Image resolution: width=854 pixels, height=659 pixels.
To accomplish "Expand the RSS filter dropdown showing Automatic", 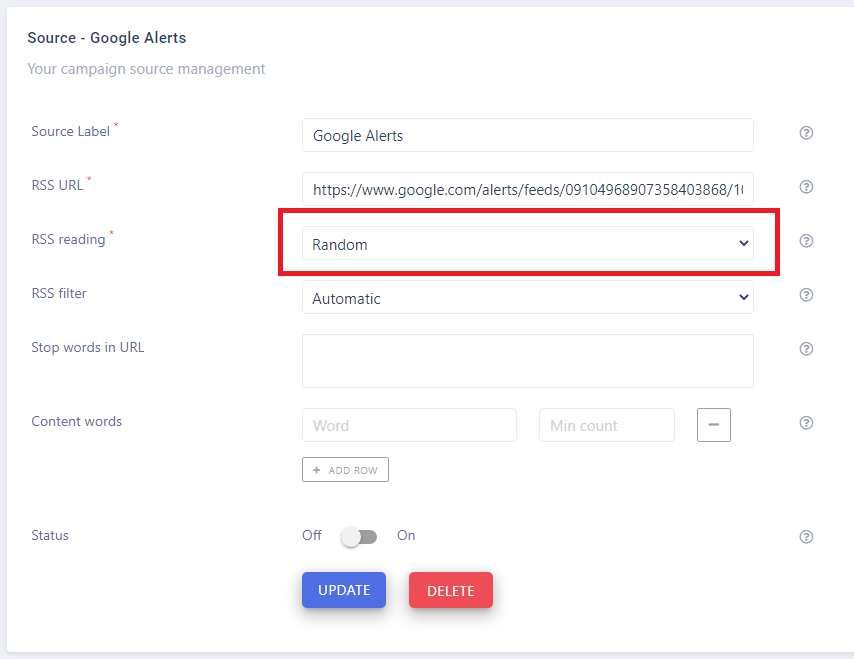I will [528, 297].
